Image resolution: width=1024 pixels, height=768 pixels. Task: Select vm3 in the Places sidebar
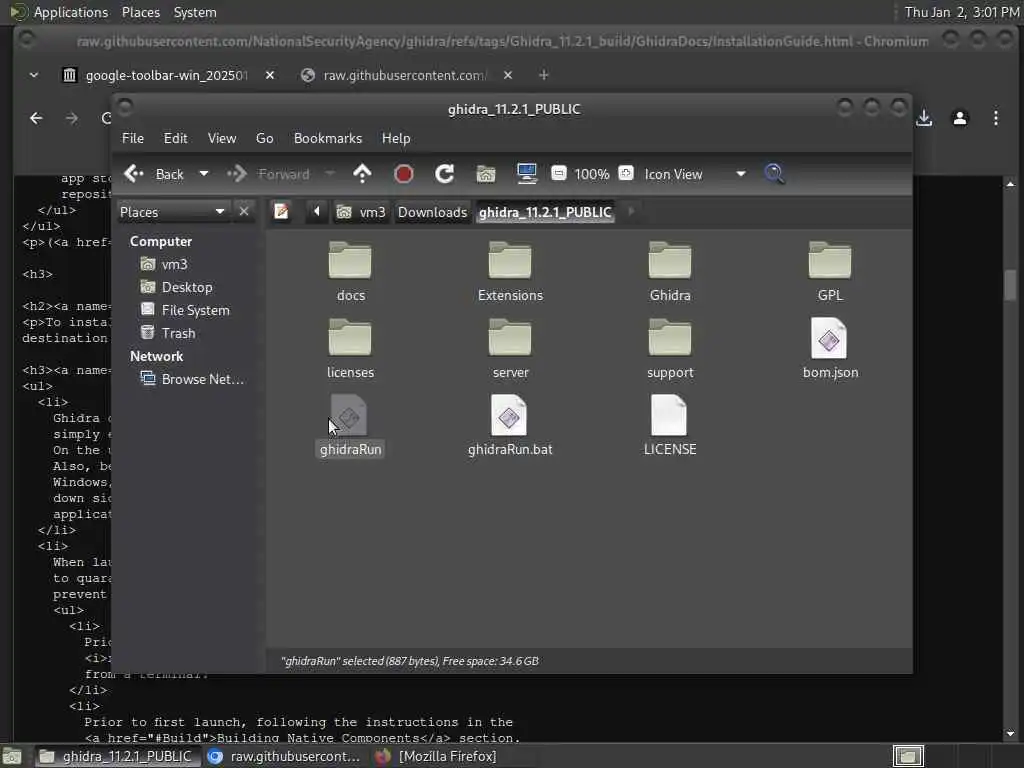[165, 264]
